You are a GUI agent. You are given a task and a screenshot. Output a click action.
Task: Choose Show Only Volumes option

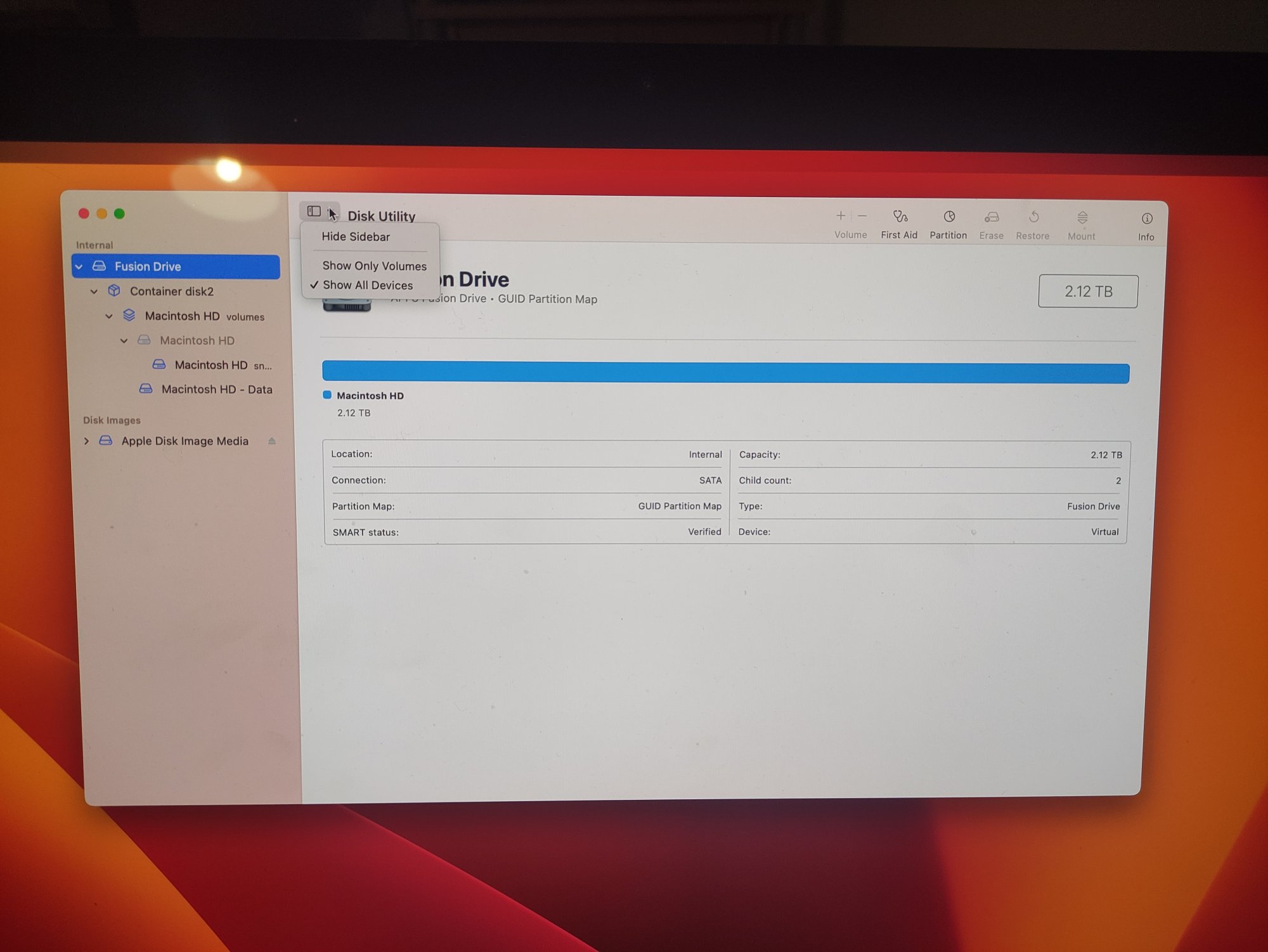pos(374,266)
